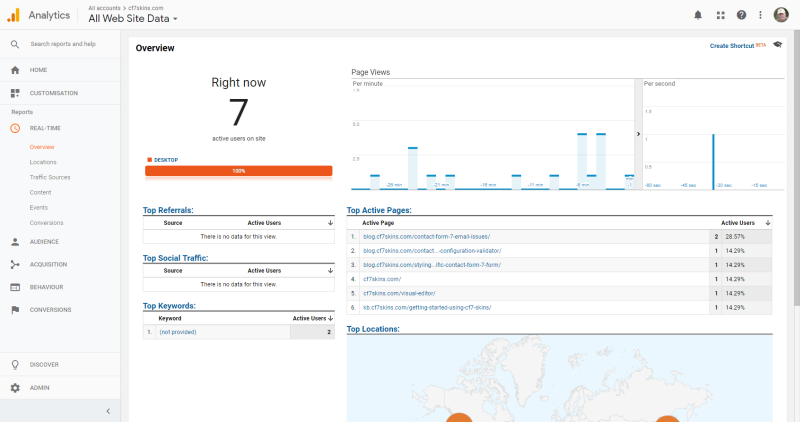Open the Top Locations link
The image size is (800, 422).
point(373,329)
